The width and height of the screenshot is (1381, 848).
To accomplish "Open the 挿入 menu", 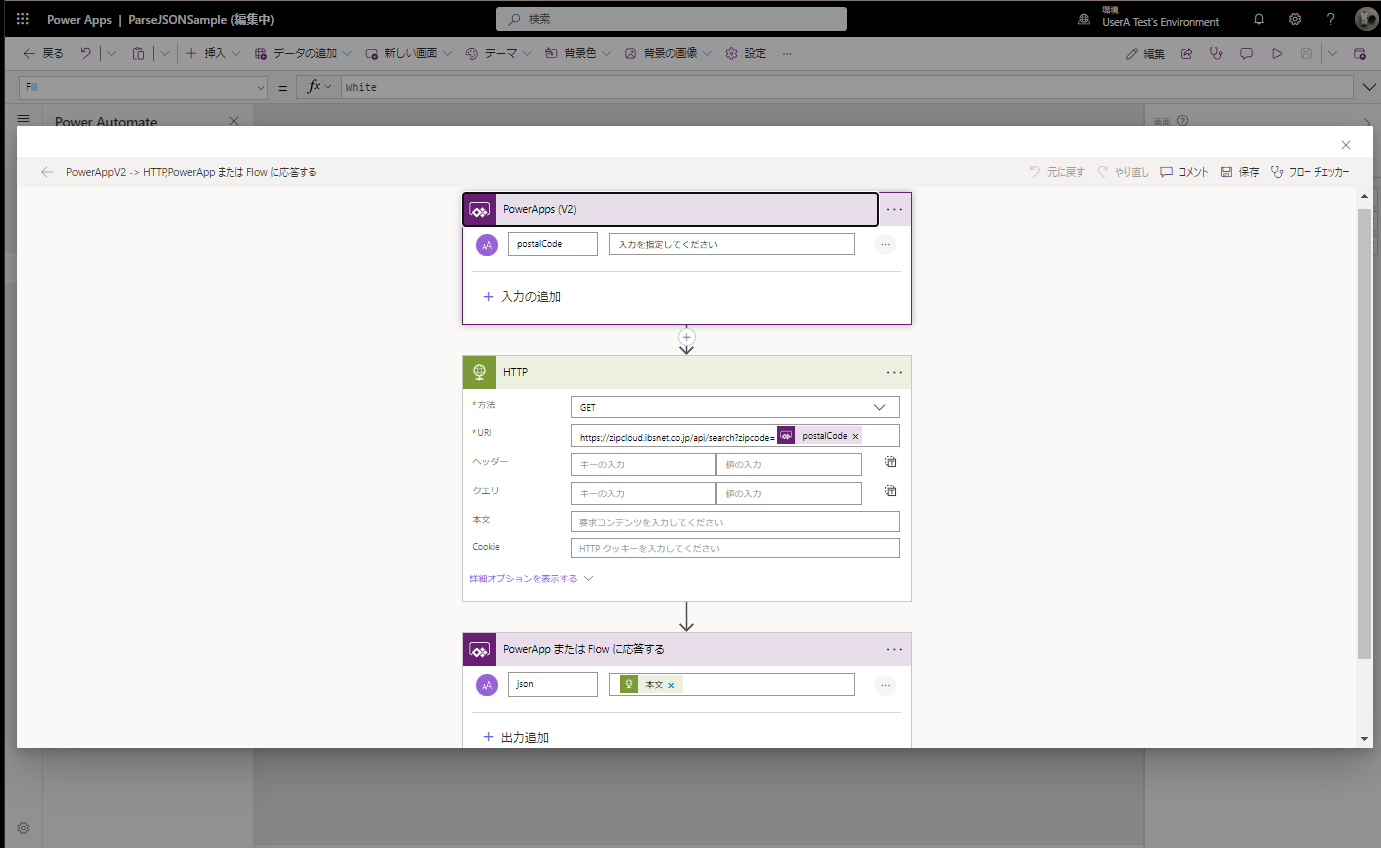I will (212, 53).
